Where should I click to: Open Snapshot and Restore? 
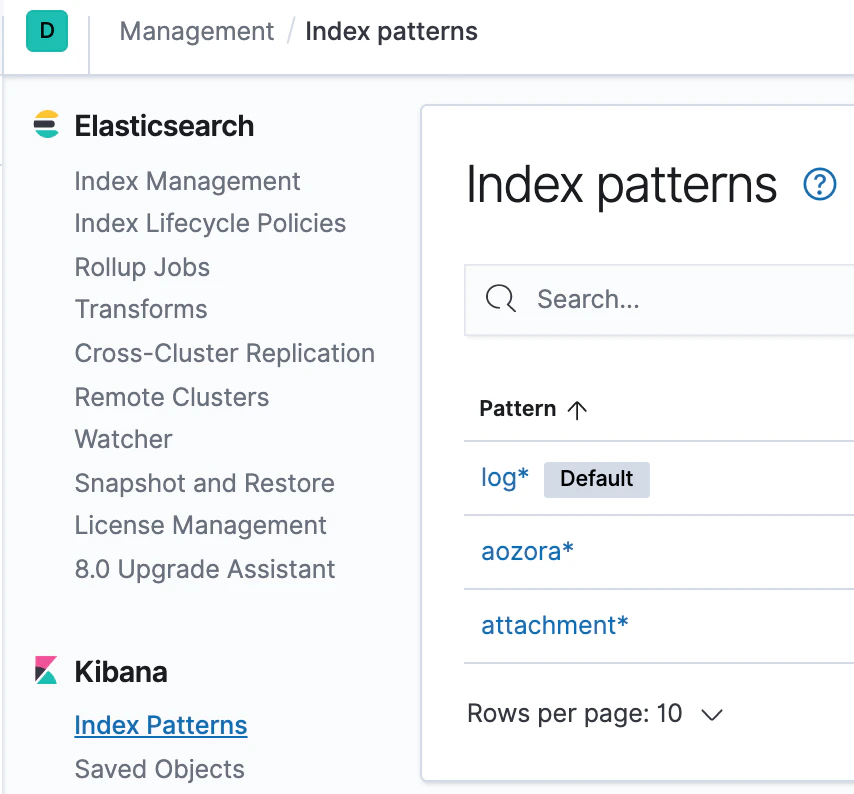(x=204, y=483)
